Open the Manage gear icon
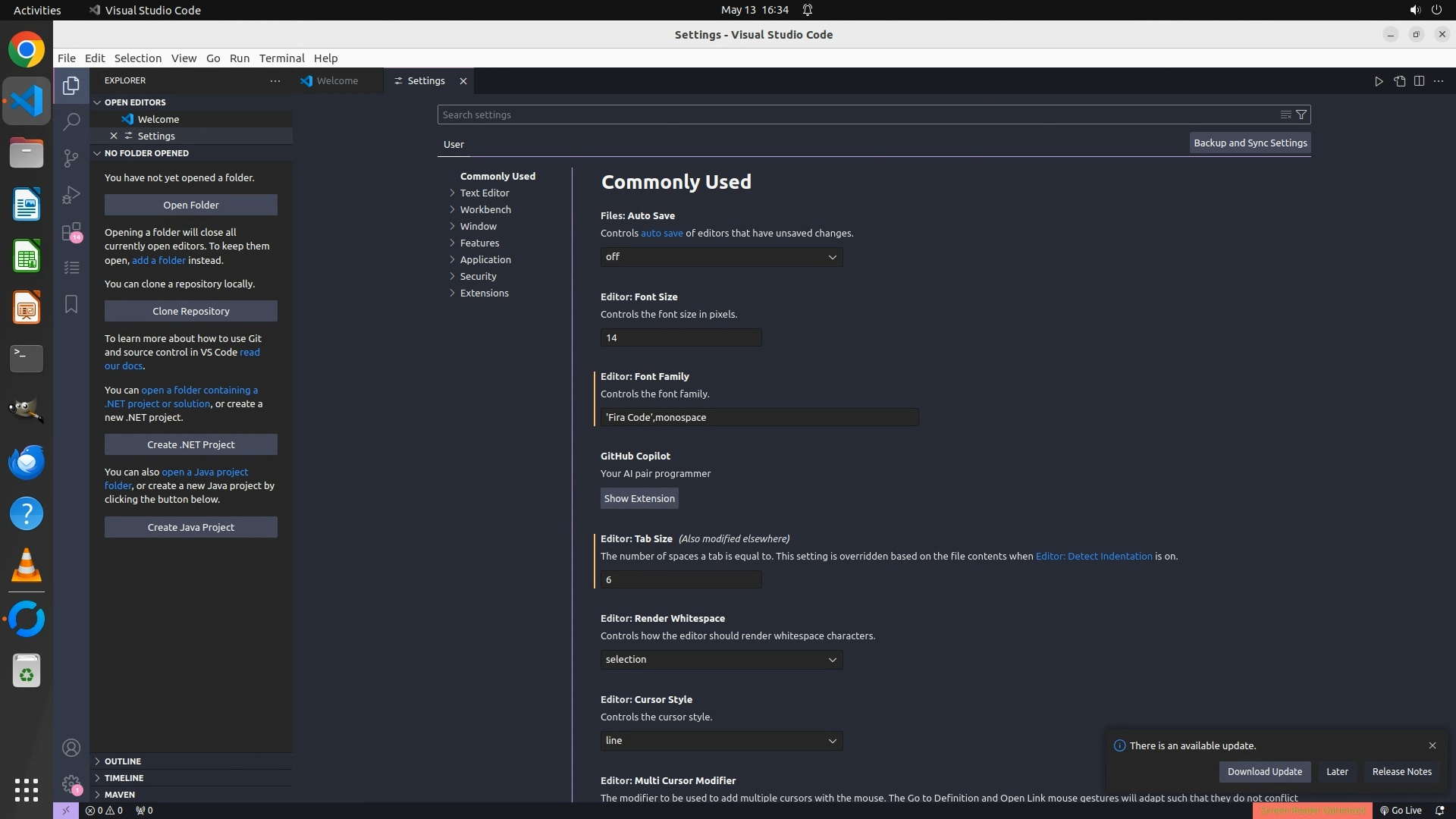Image resolution: width=1456 pixels, height=819 pixels. (x=71, y=784)
